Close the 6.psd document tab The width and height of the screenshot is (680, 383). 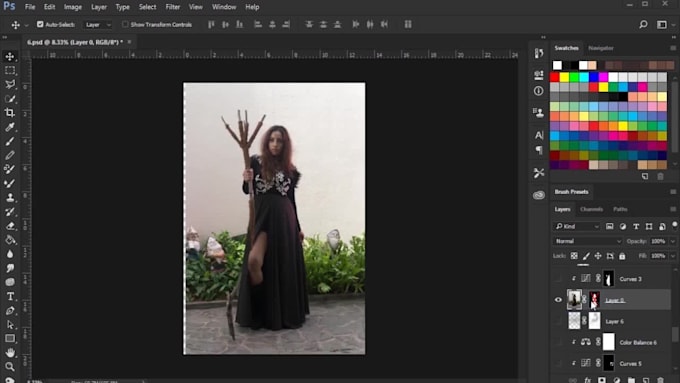point(129,42)
